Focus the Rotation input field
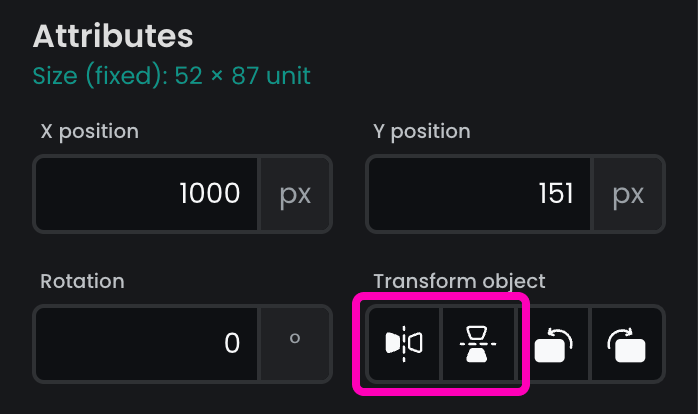 point(147,344)
